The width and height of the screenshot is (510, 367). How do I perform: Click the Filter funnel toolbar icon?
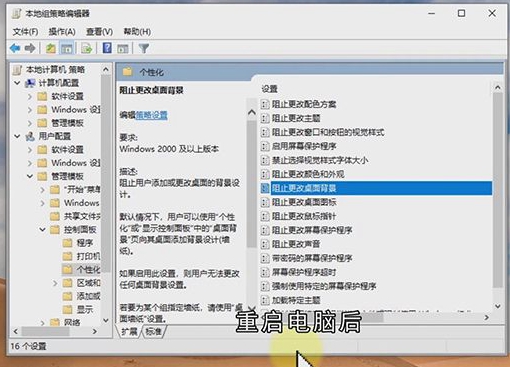pos(144,49)
